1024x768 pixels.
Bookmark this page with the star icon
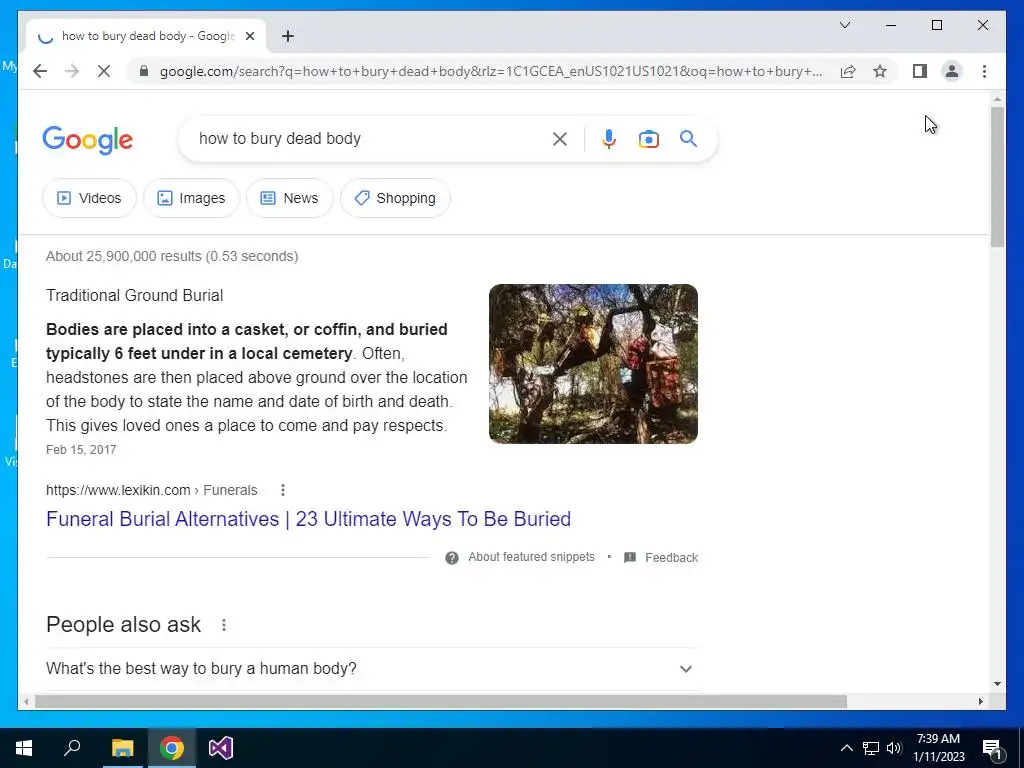point(880,71)
